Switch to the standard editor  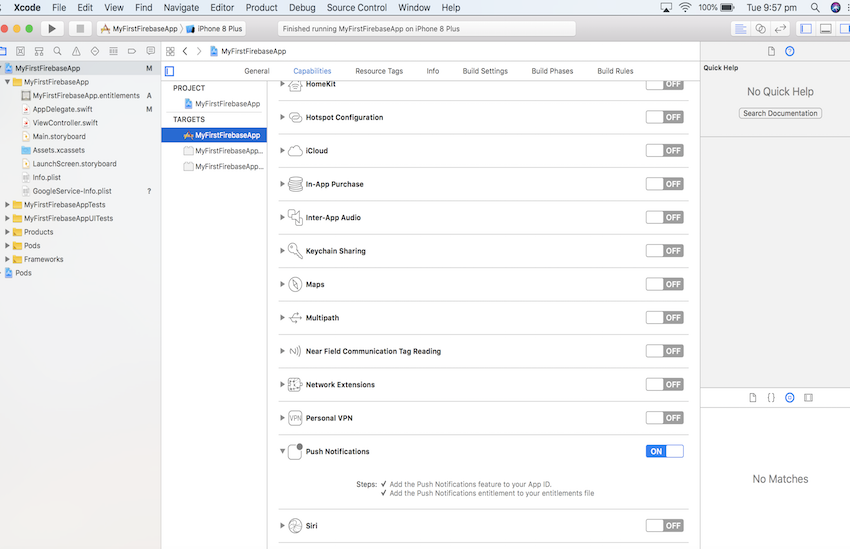click(x=740, y=29)
